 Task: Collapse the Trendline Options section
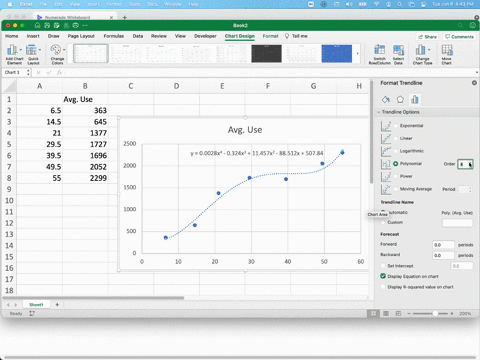coord(378,112)
